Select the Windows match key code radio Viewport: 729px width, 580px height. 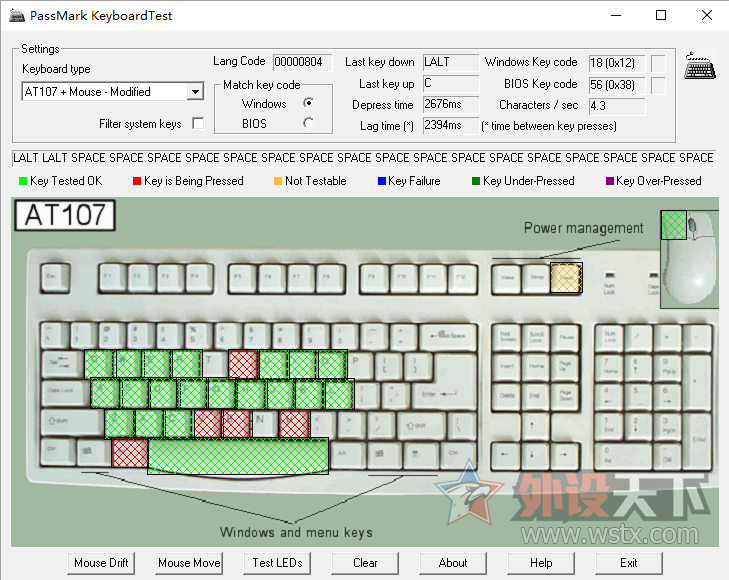click(x=308, y=103)
